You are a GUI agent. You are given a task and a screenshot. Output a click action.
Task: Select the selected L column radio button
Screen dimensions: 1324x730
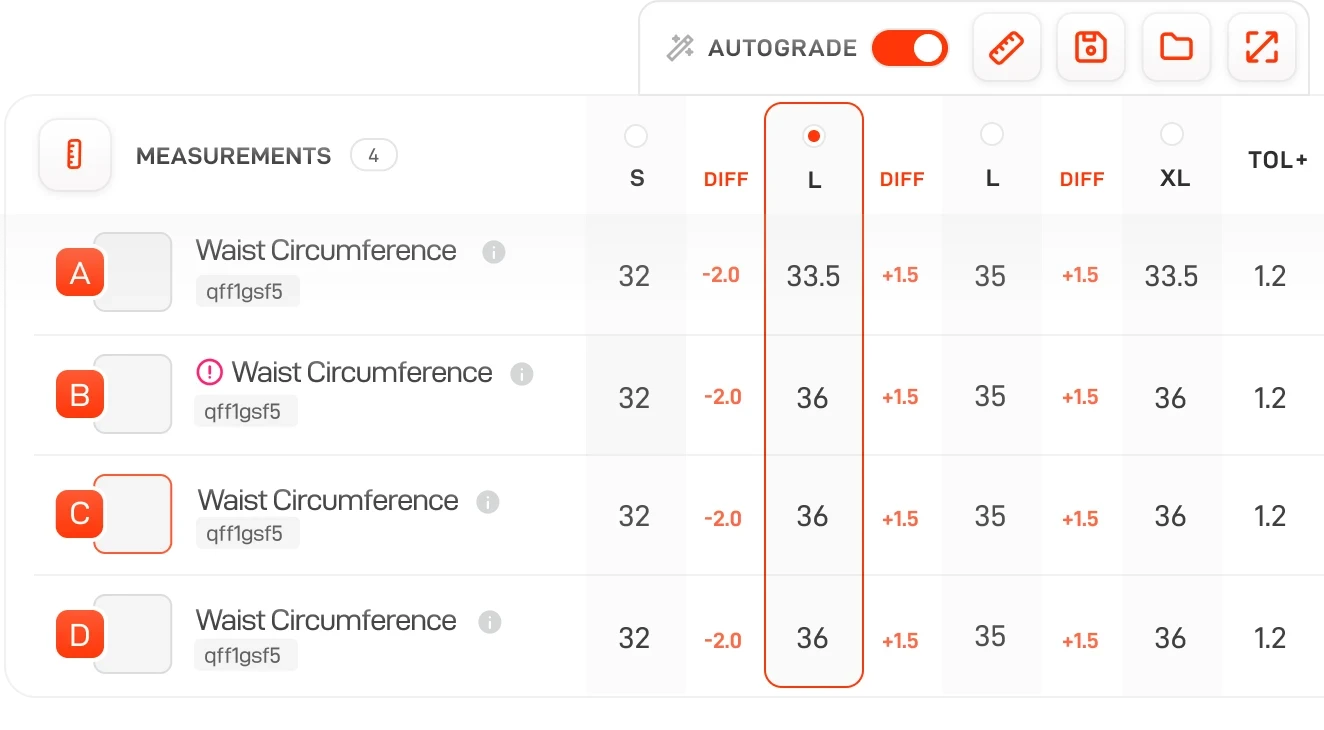pos(814,135)
